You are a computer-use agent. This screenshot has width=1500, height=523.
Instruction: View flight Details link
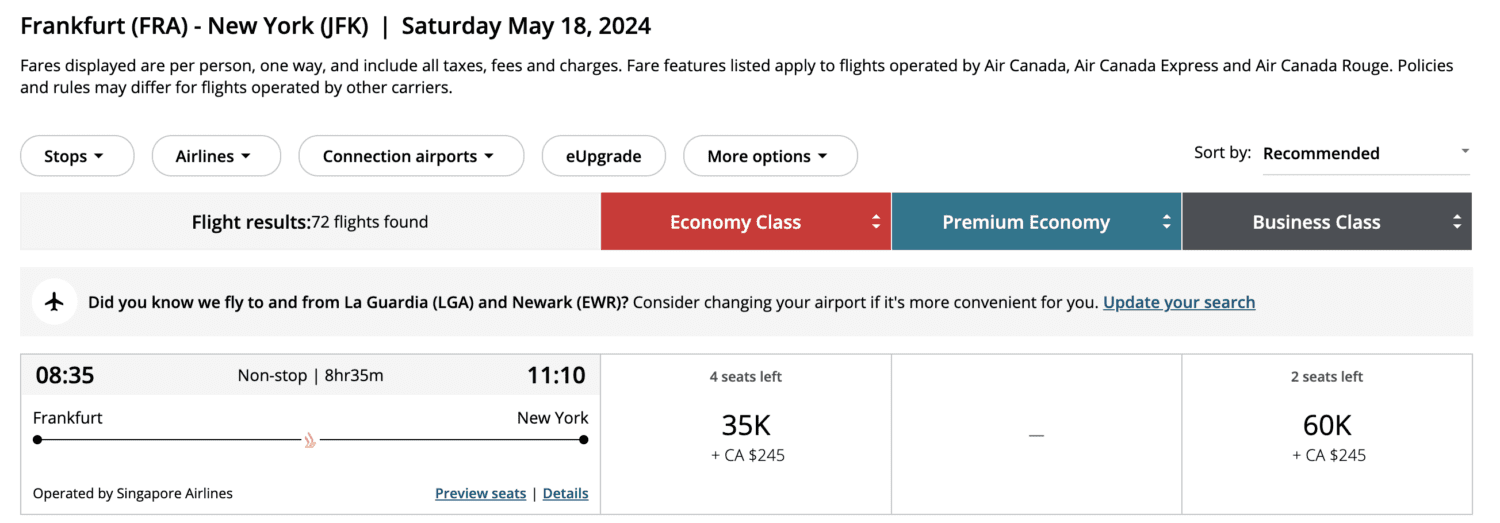tap(565, 493)
